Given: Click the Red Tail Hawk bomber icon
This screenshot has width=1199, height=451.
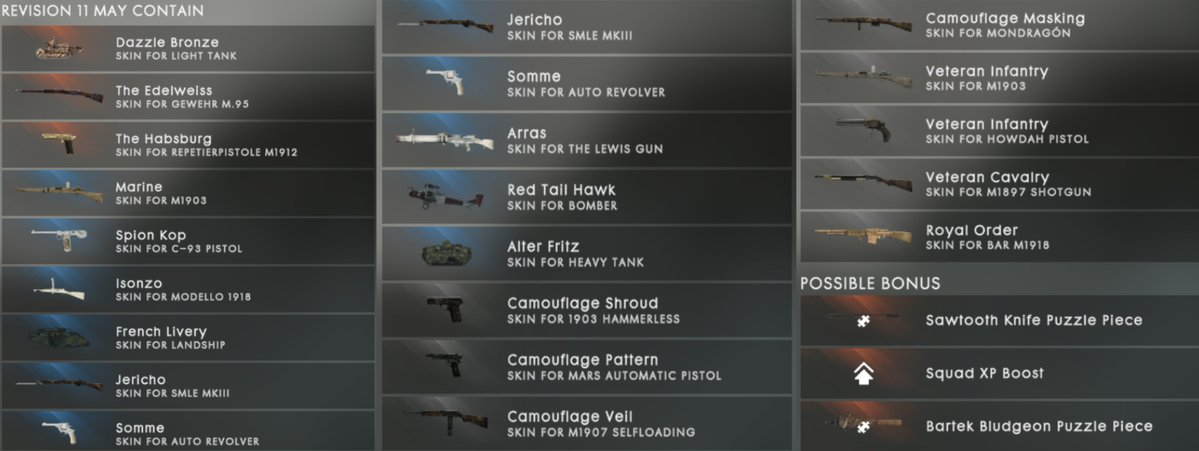Looking at the screenshot, I should point(445,196).
